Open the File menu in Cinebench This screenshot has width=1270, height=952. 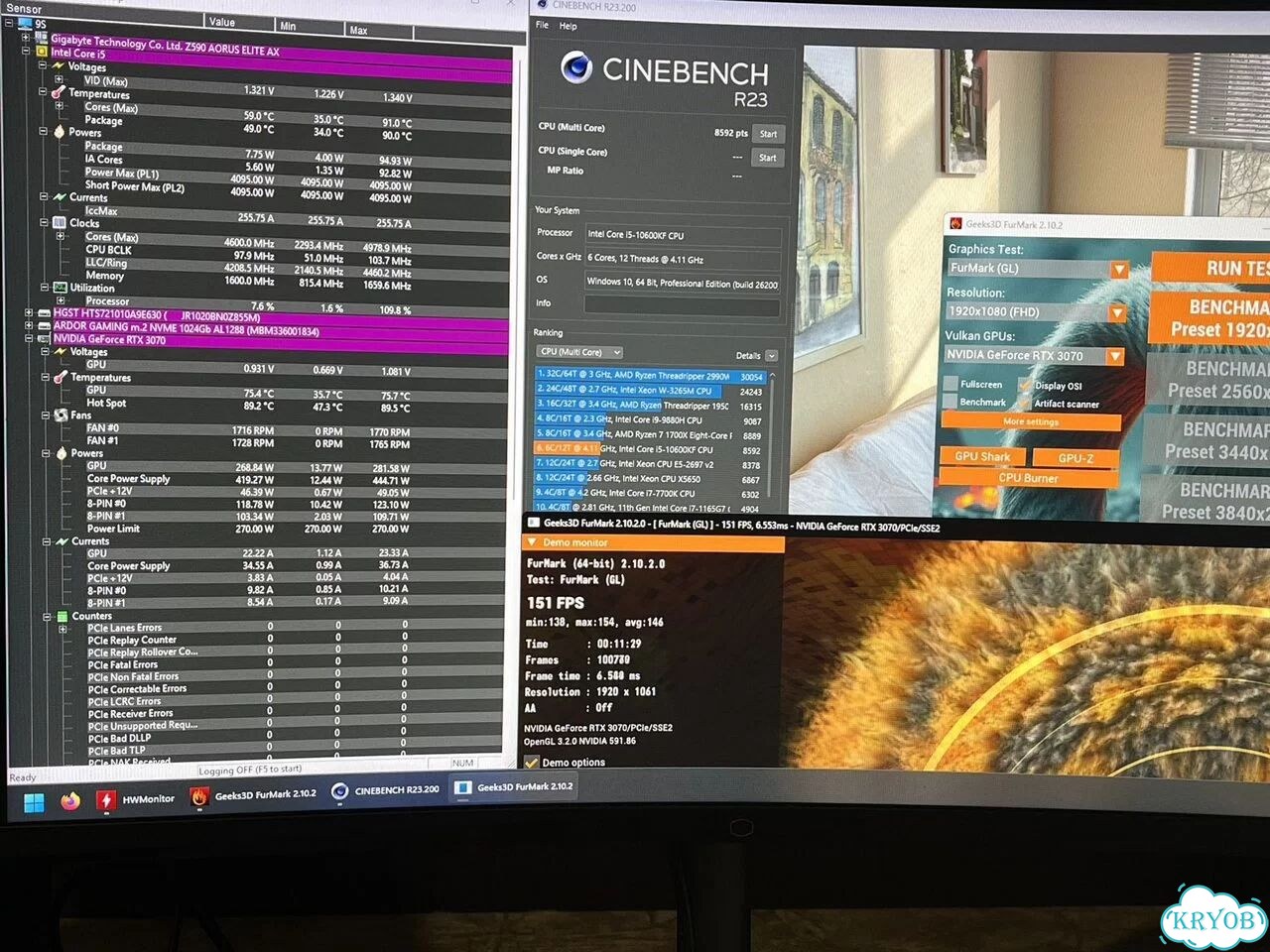coord(543,26)
